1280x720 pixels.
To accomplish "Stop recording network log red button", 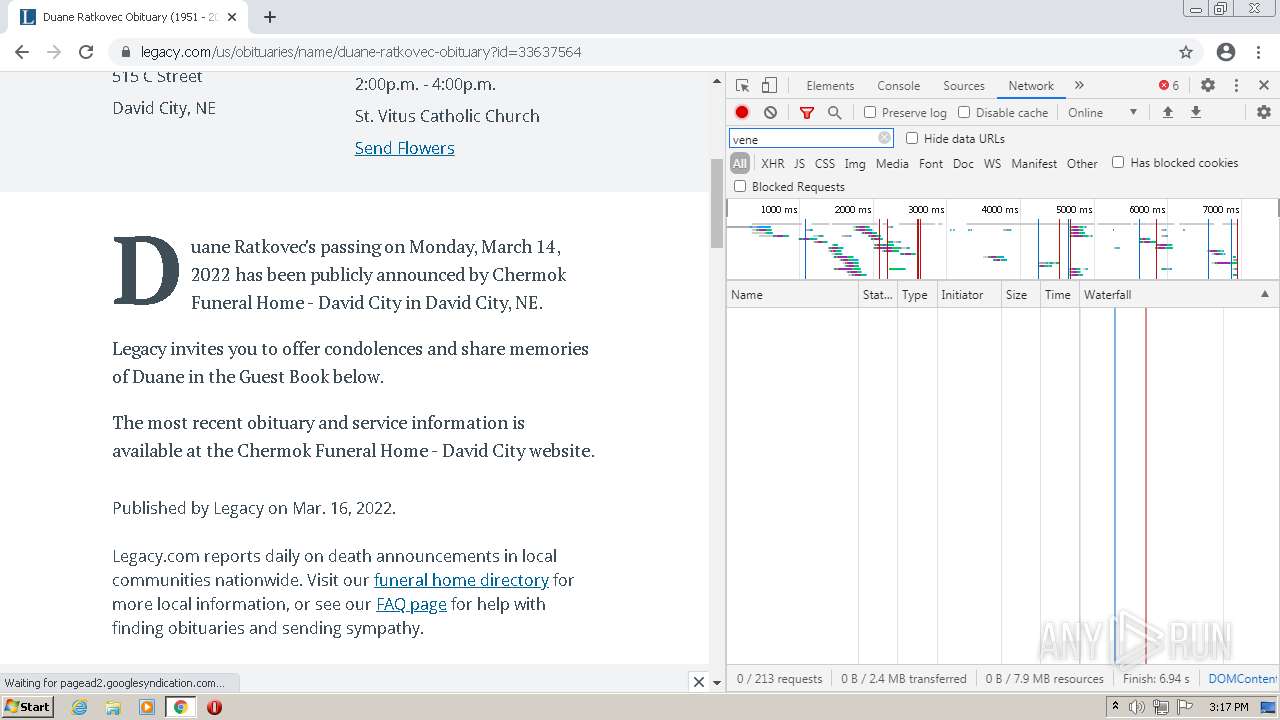I will pos(742,113).
